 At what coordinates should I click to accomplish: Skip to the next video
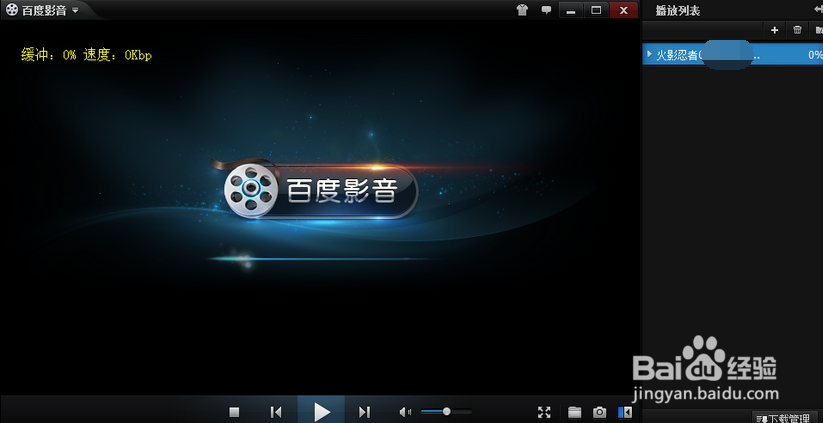(364, 412)
